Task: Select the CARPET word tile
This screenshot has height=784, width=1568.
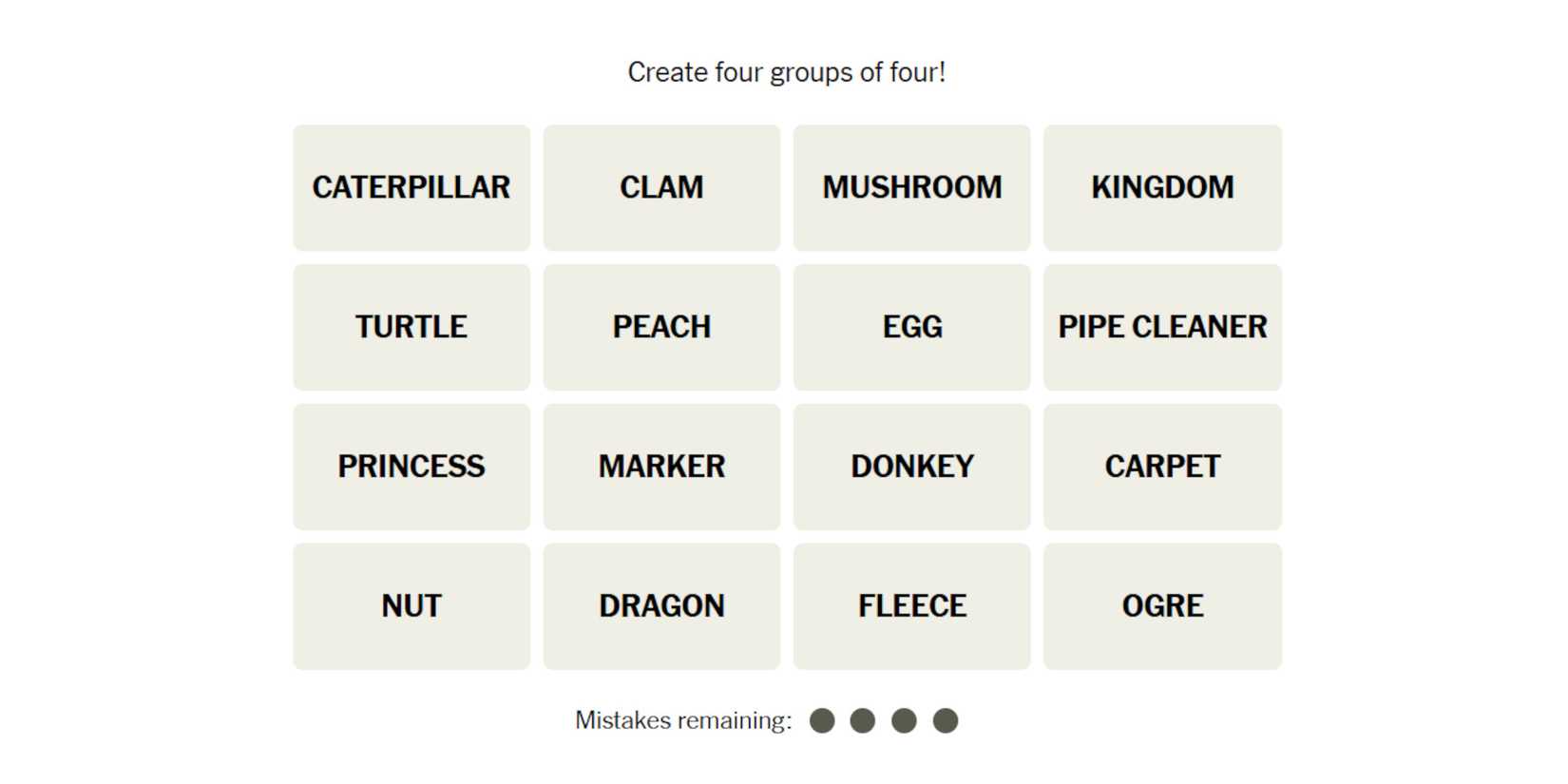Action: [1162, 467]
